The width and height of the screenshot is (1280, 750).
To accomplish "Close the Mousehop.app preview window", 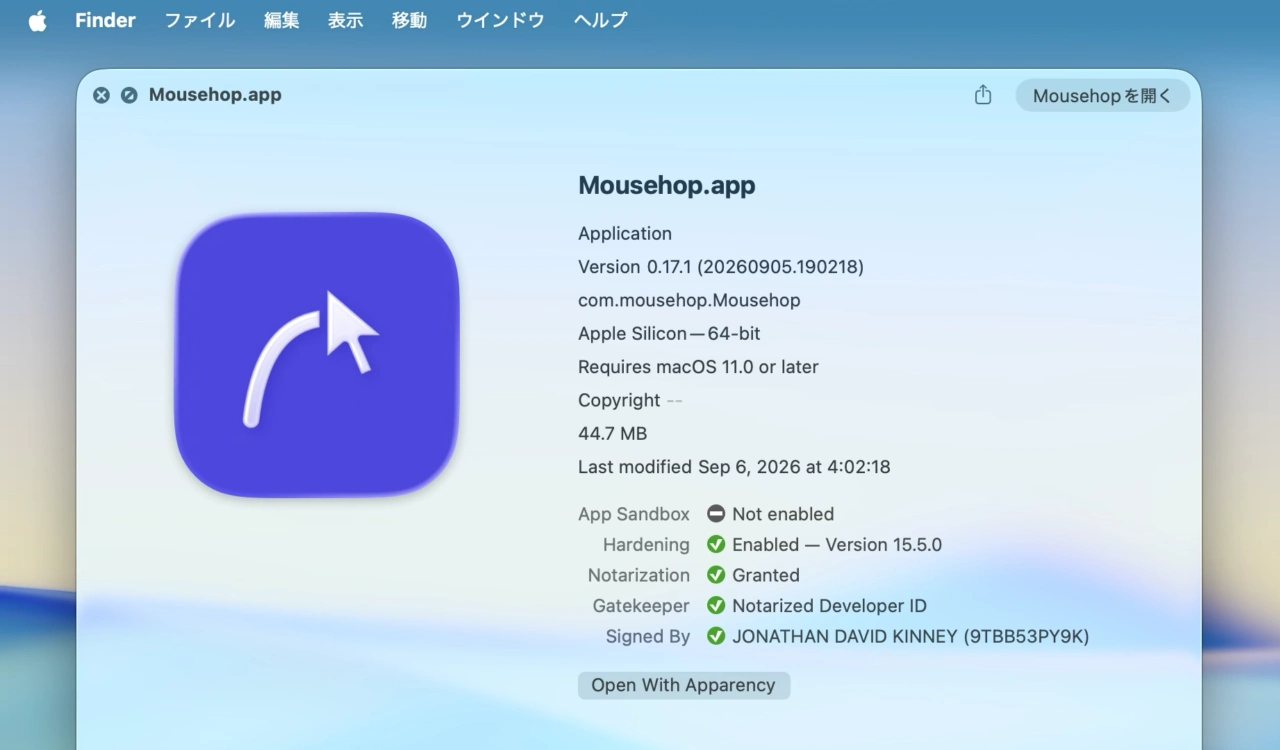I will (x=101, y=95).
